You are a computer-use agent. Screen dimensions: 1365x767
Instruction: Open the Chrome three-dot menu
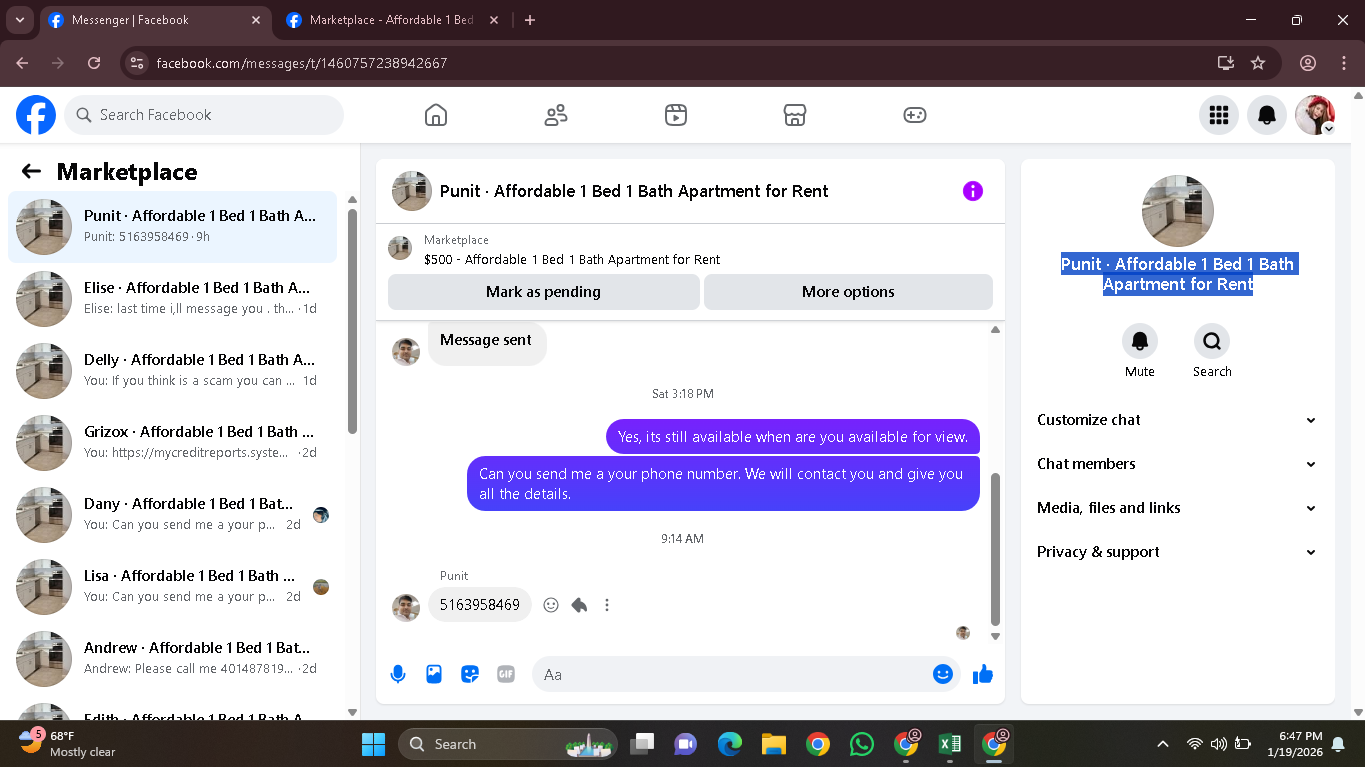click(1343, 63)
